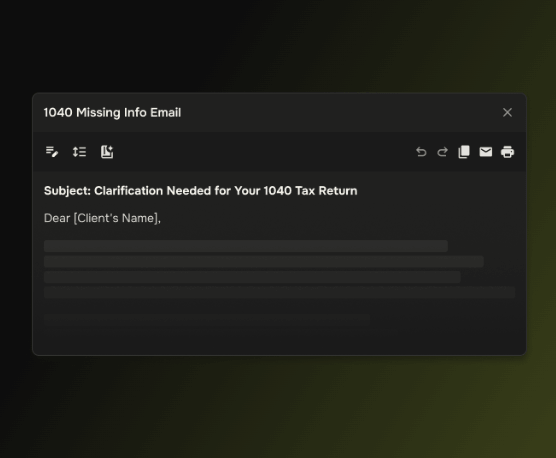Click the fourth full-width loading placeholder line
The width and height of the screenshot is (556, 458).
pyautogui.click(x=279, y=292)
